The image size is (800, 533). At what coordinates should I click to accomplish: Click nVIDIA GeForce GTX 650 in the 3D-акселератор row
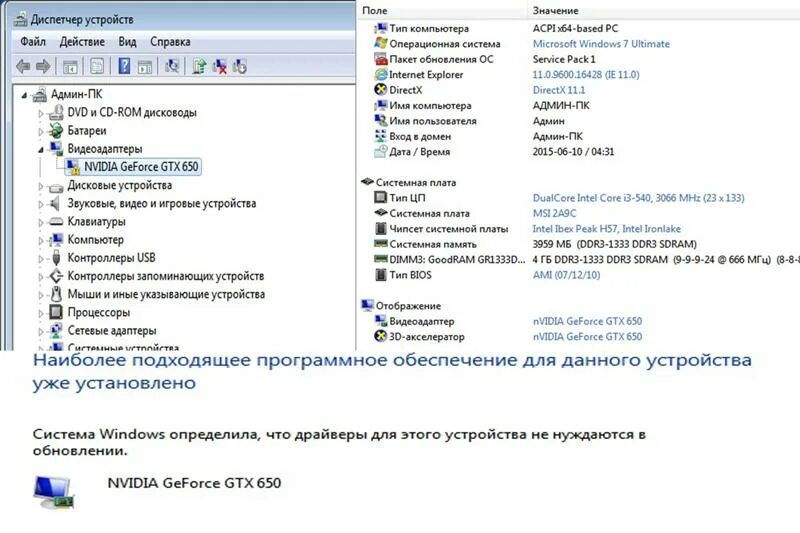[x=587, y=337]
